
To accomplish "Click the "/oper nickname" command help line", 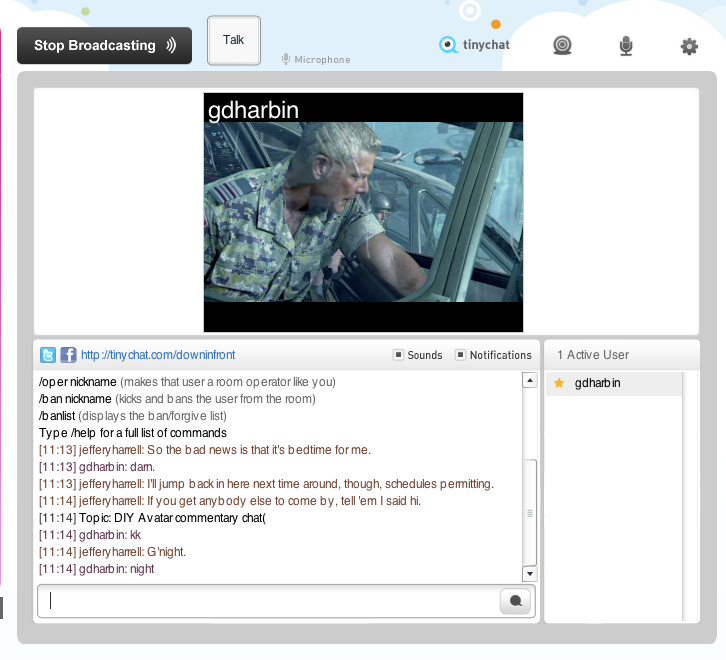I will coord(188,382).
